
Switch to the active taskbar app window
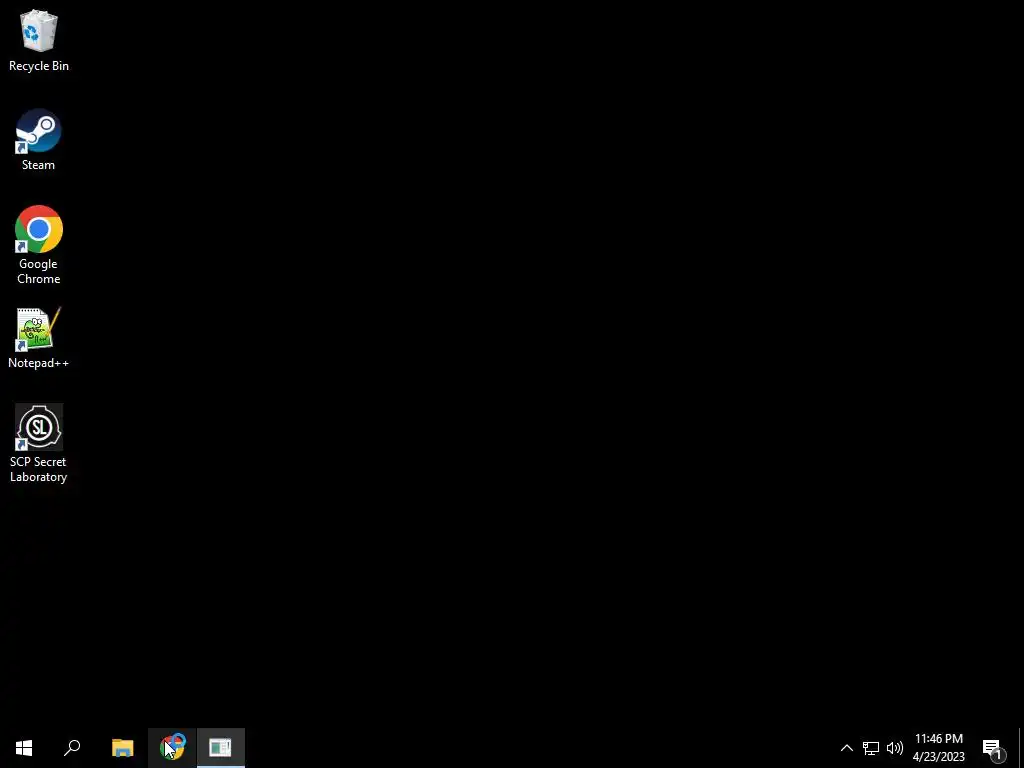(221, 748)
